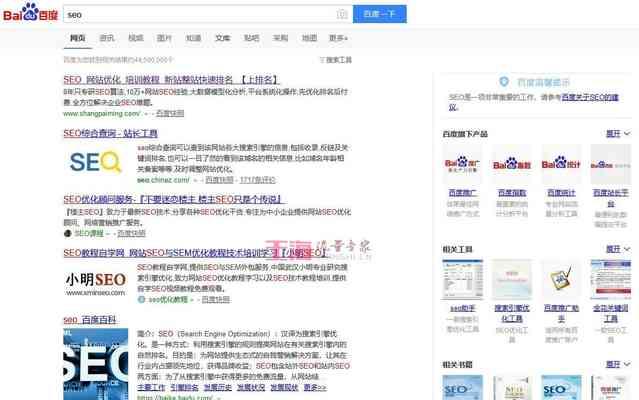Click the www.shangpaiming.com URL
The height and width of the screenshot is (400, 639).
tap(102, 114)
